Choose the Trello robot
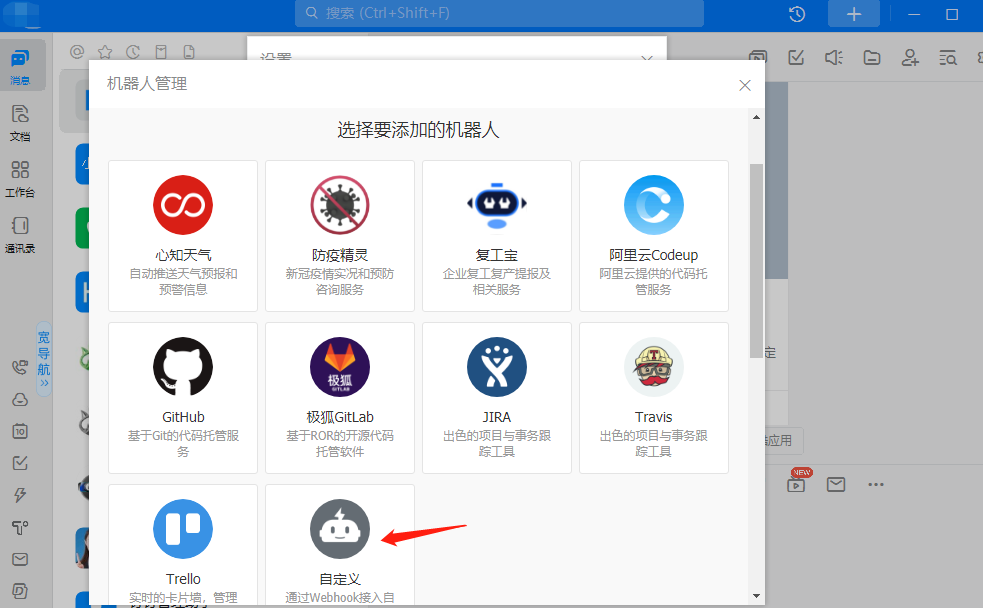Screen dimensions: 983x608 pyautogui.click(x=182, y=544)
